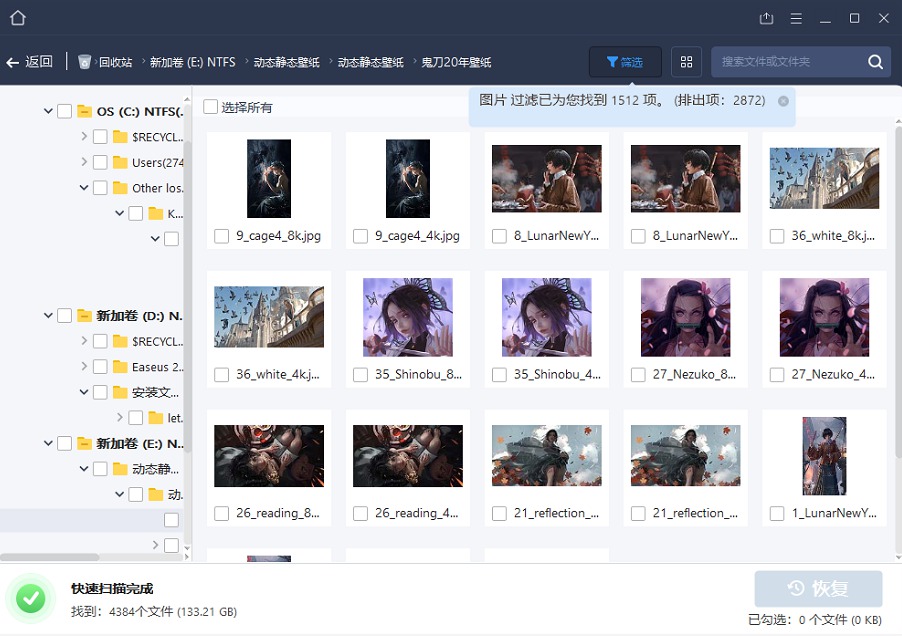Screen dimensions: 902x636
Task: Collapse the 新加卷 (E:) drive node
Action: [48, 443]
